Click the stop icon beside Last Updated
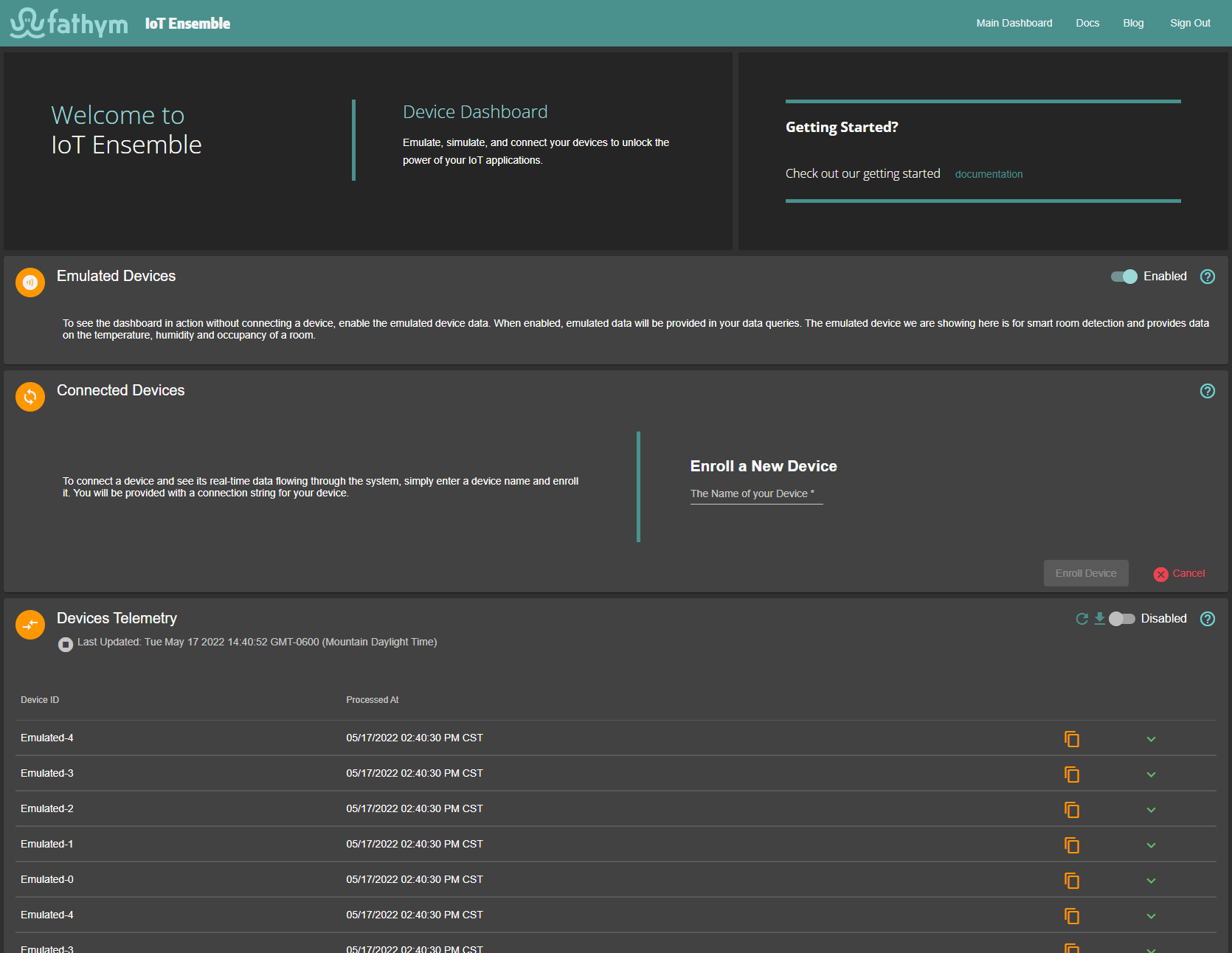The height and width of the screenshot is (953, 1232). point(66,645)
